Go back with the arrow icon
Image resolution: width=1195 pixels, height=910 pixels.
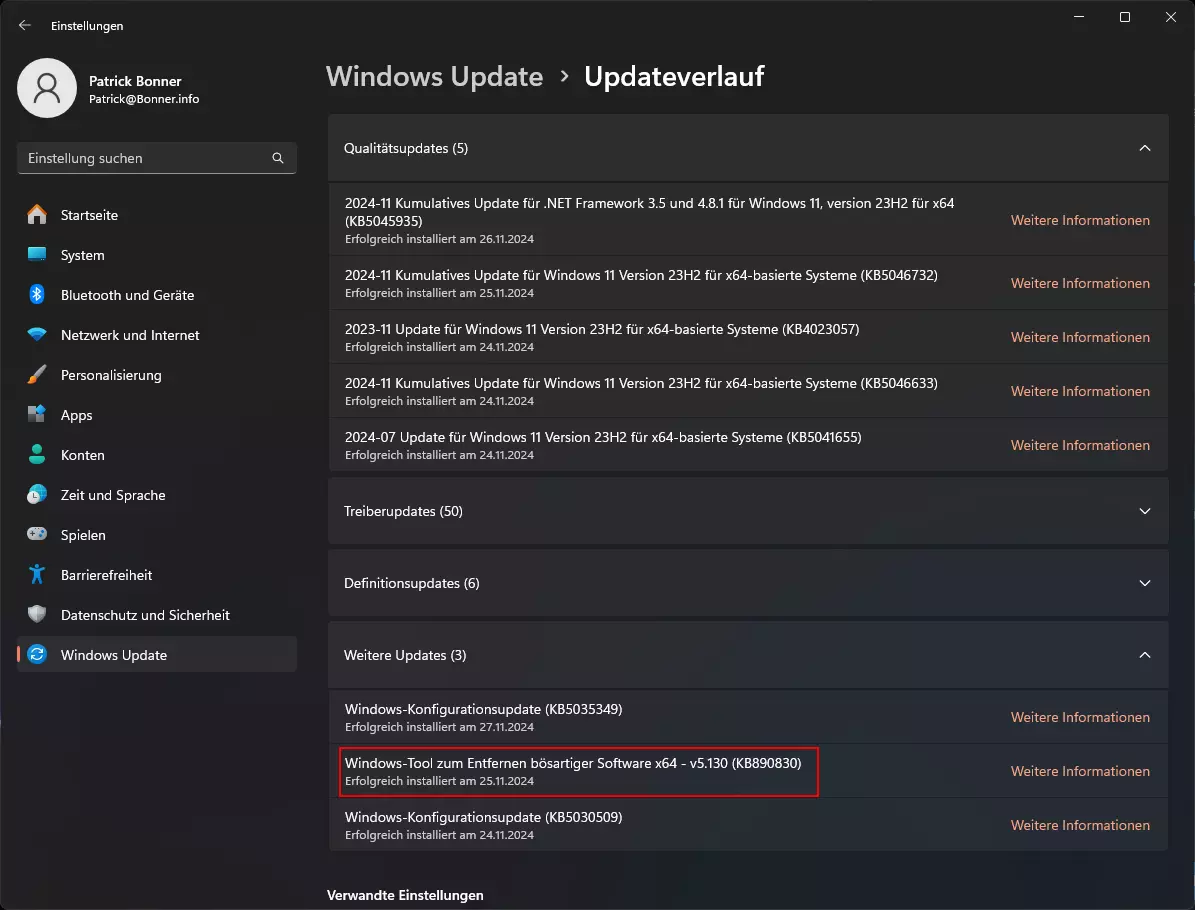(x=24, y=25)
